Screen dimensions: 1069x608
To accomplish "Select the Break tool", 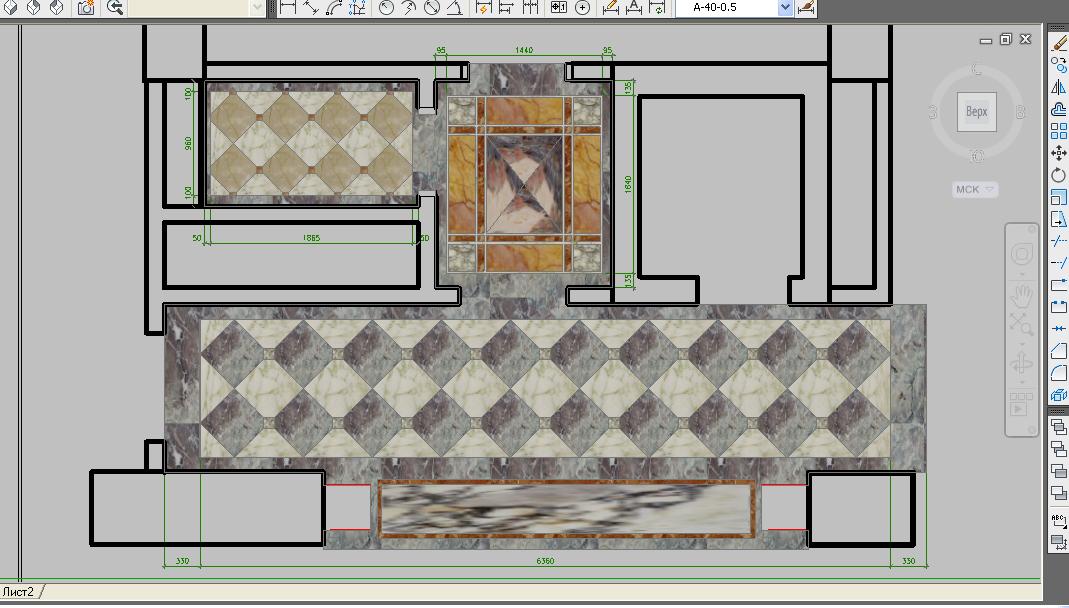I will click(x=1058, y=306).
